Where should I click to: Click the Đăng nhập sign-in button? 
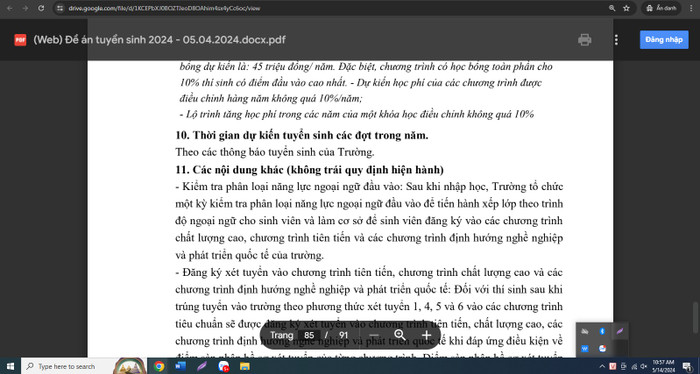click(x=664, y=40)
